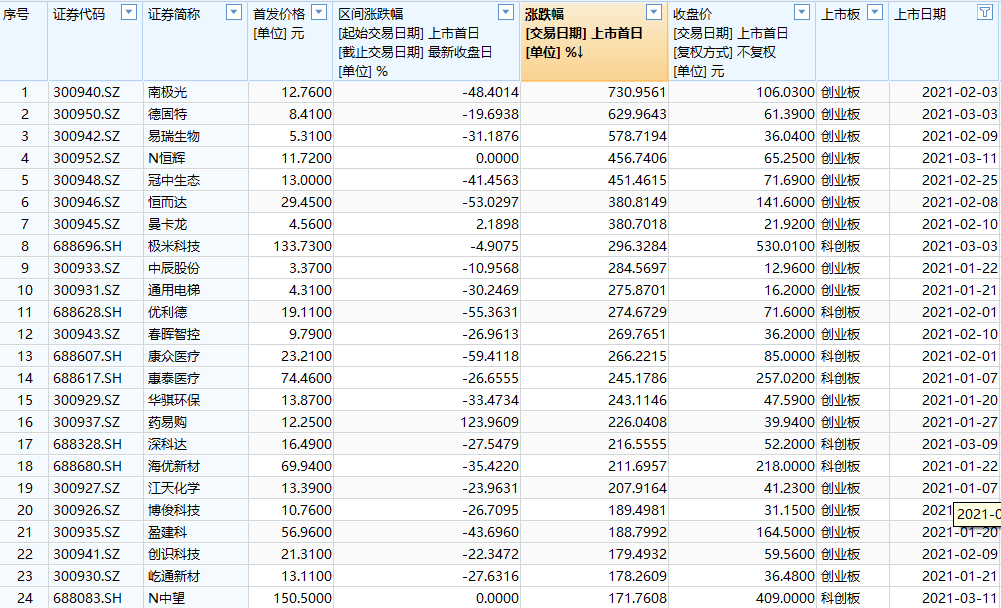Viewport: 1001px width, 608px height.
Task: Open the 区间涨跌幅 column filter dropdown
Action: click(x=506, y=12)
